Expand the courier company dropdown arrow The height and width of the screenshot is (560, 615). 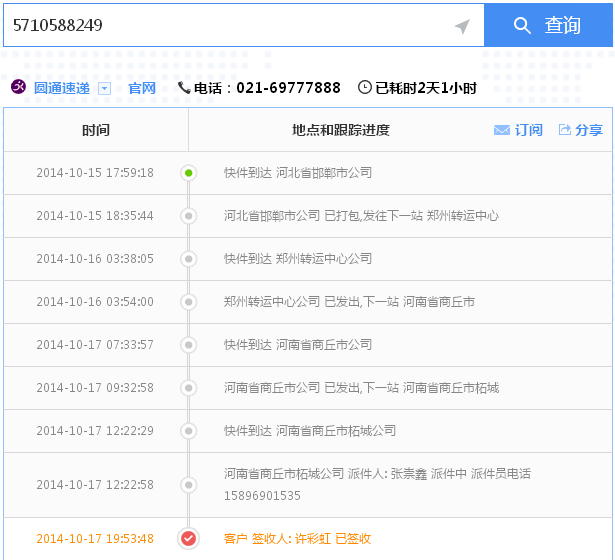(x=104, y=89)
